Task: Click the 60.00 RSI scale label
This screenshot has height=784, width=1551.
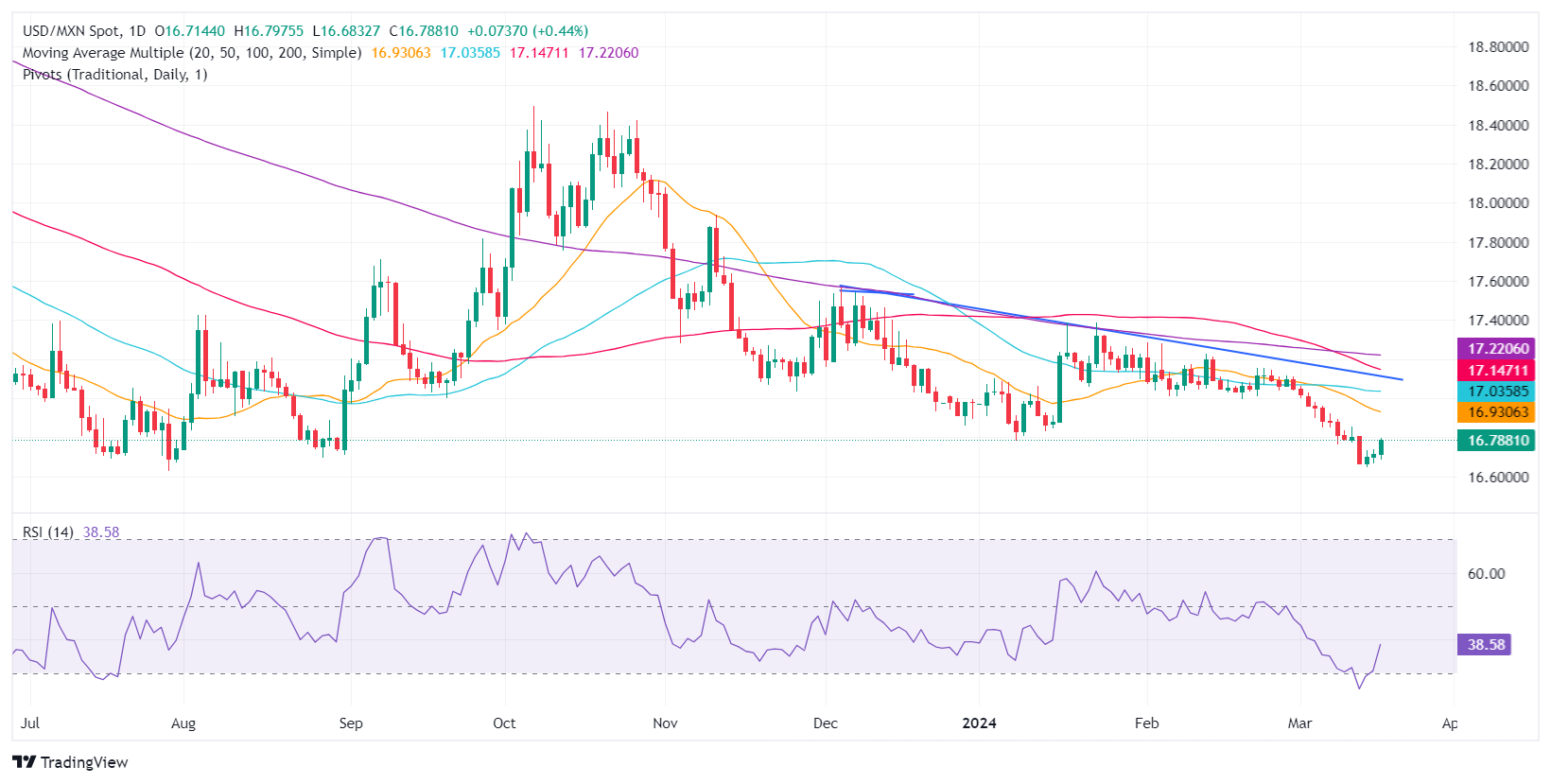Action: tap(1486, 574)
